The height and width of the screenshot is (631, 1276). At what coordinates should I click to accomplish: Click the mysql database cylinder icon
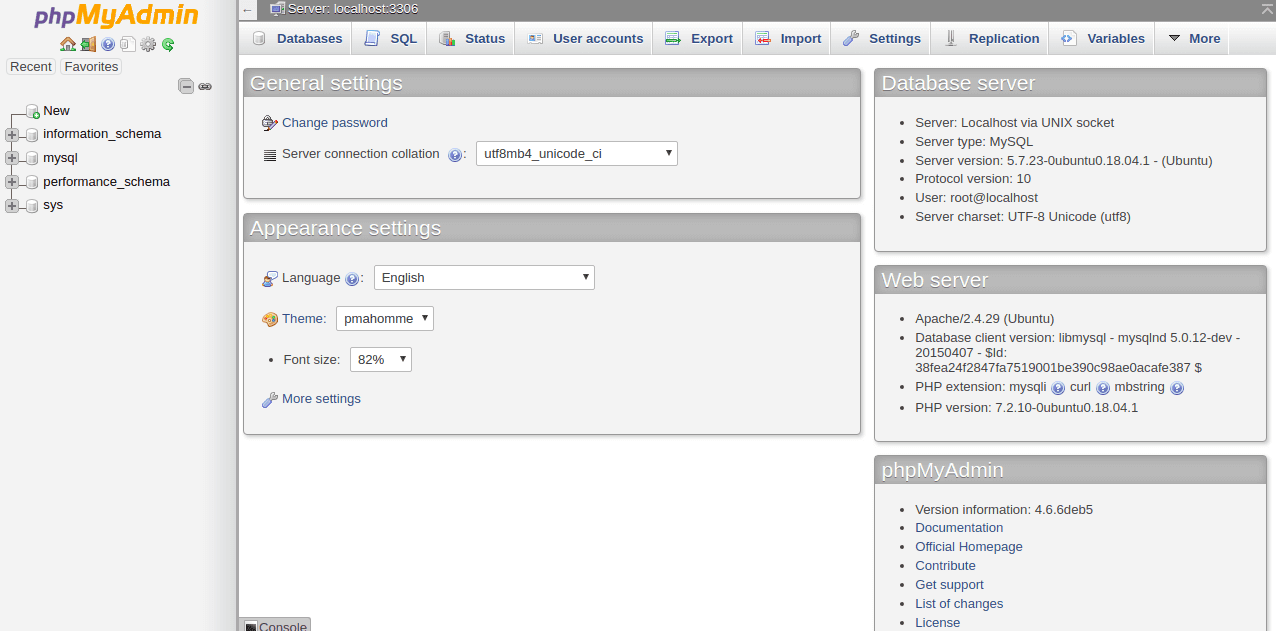click(32, 158)
